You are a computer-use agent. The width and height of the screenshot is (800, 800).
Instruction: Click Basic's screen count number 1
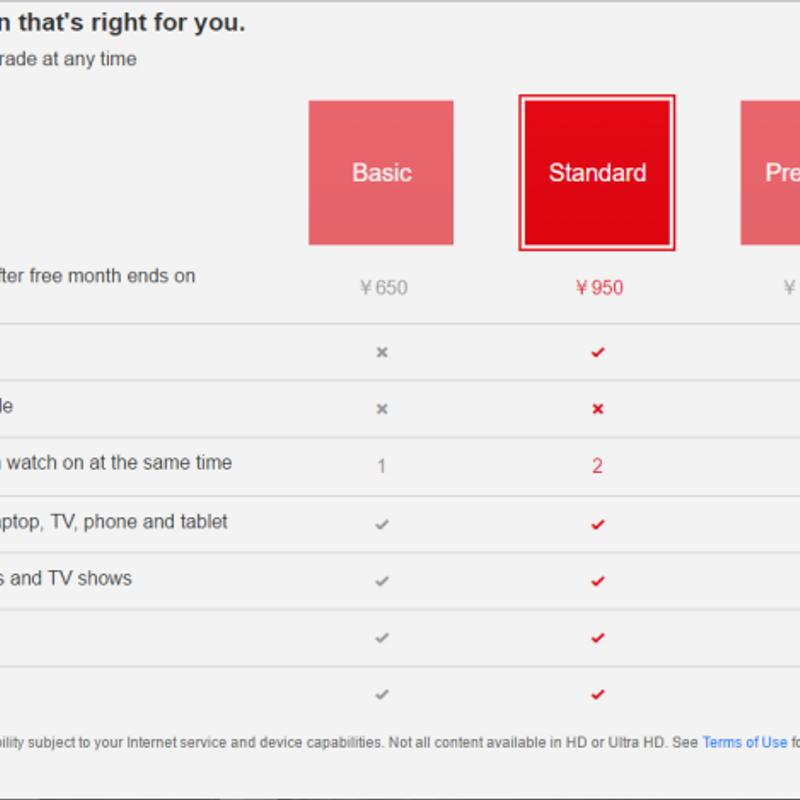381,466
